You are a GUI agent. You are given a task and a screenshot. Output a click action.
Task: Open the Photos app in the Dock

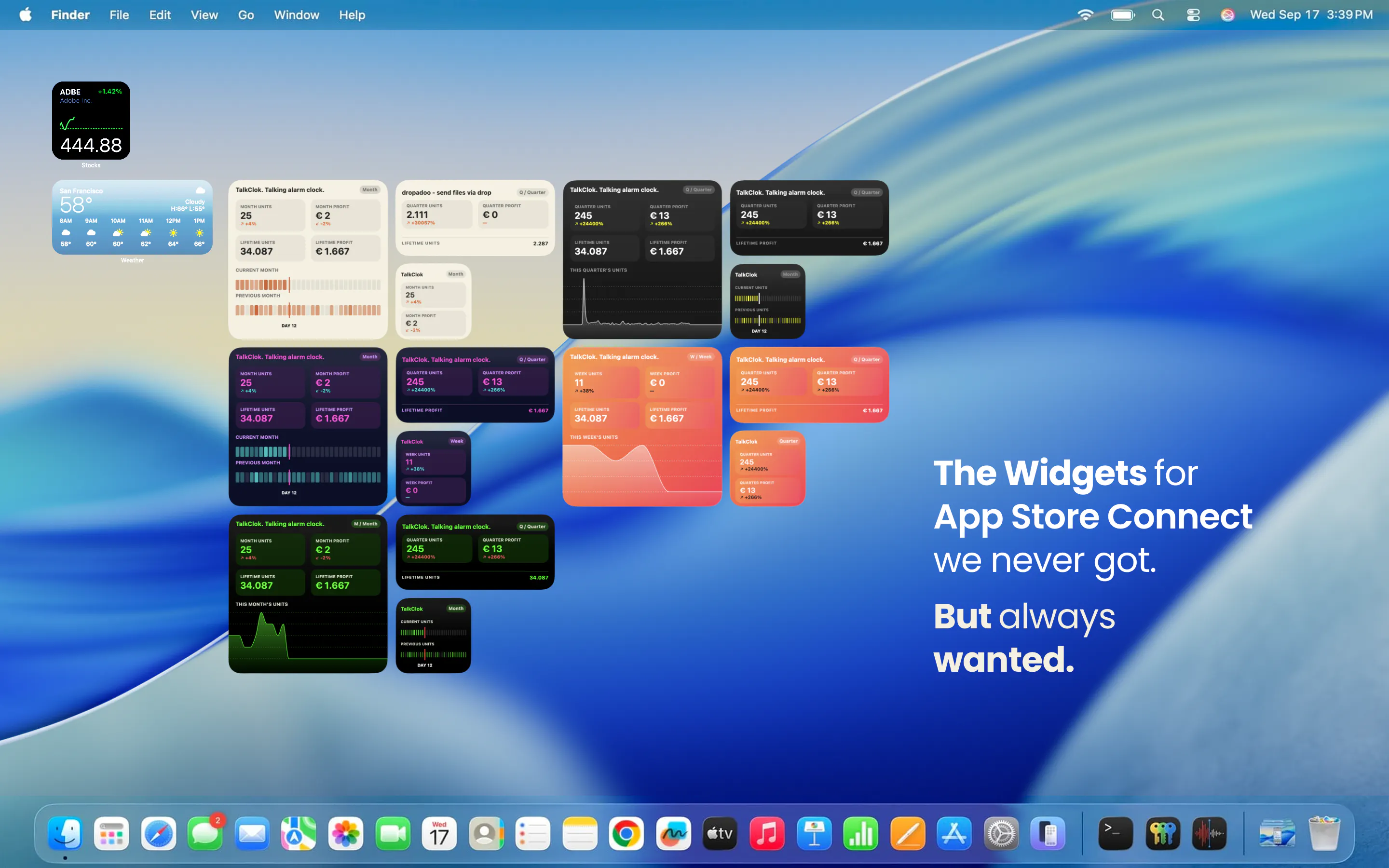click(x=345, y=833)
